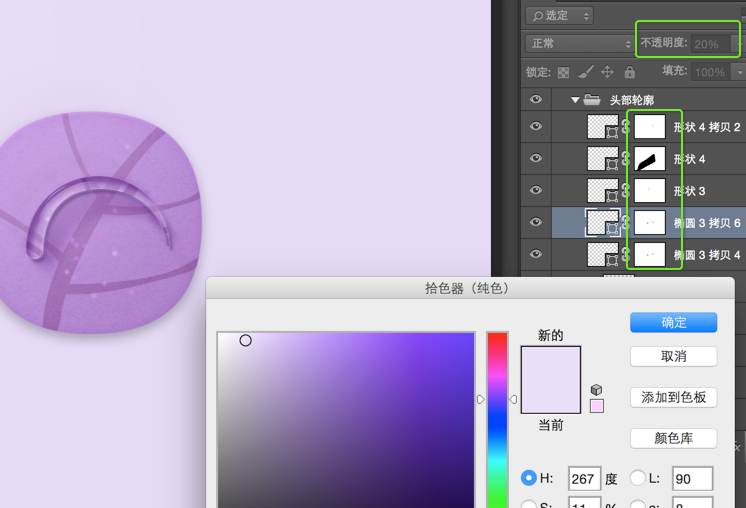This screenshot has height=508, width=746.
Task: Click the 头部轮廓 group name
Action: [632, 100]
